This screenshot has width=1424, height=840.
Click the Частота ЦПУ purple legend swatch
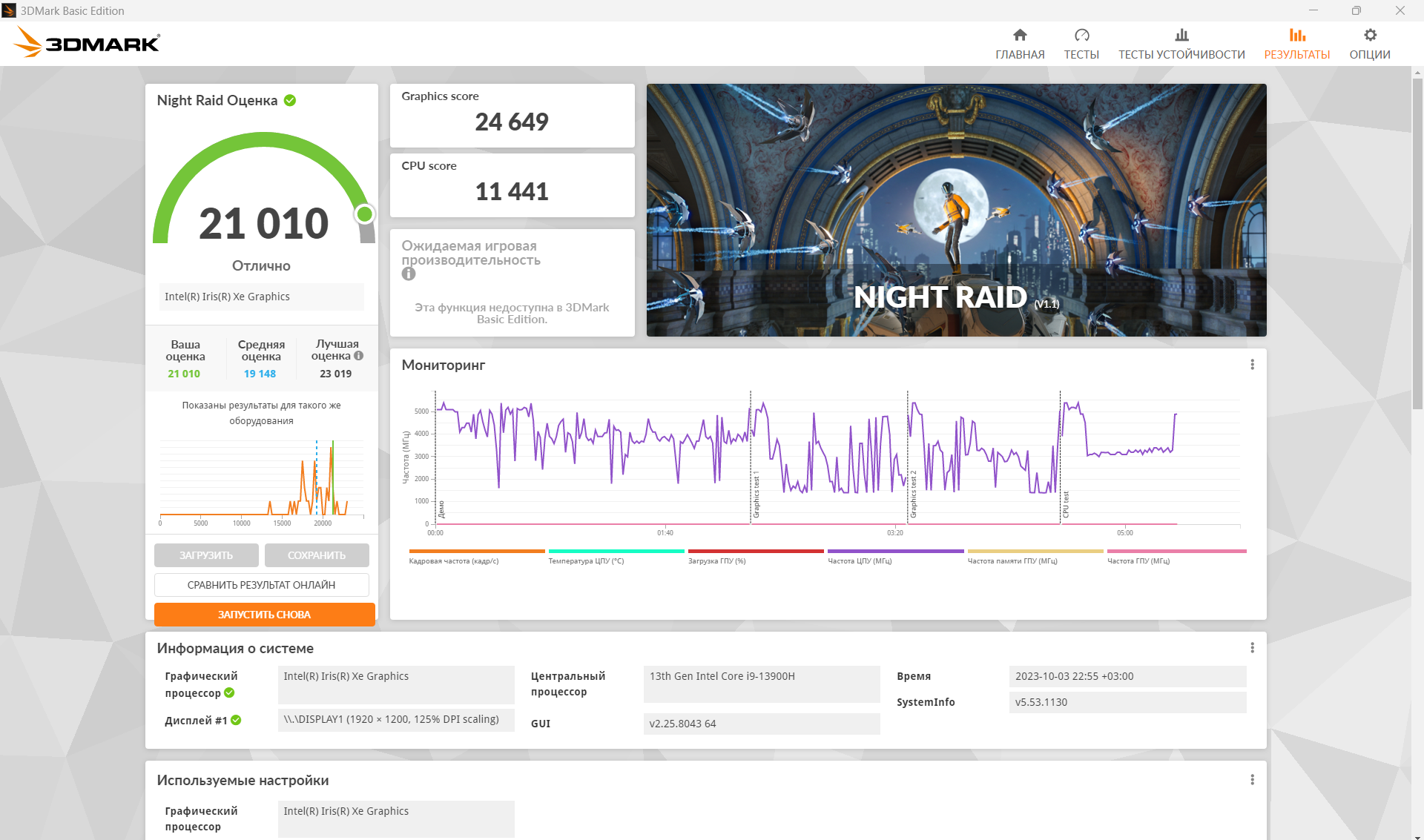pos(895,551)
